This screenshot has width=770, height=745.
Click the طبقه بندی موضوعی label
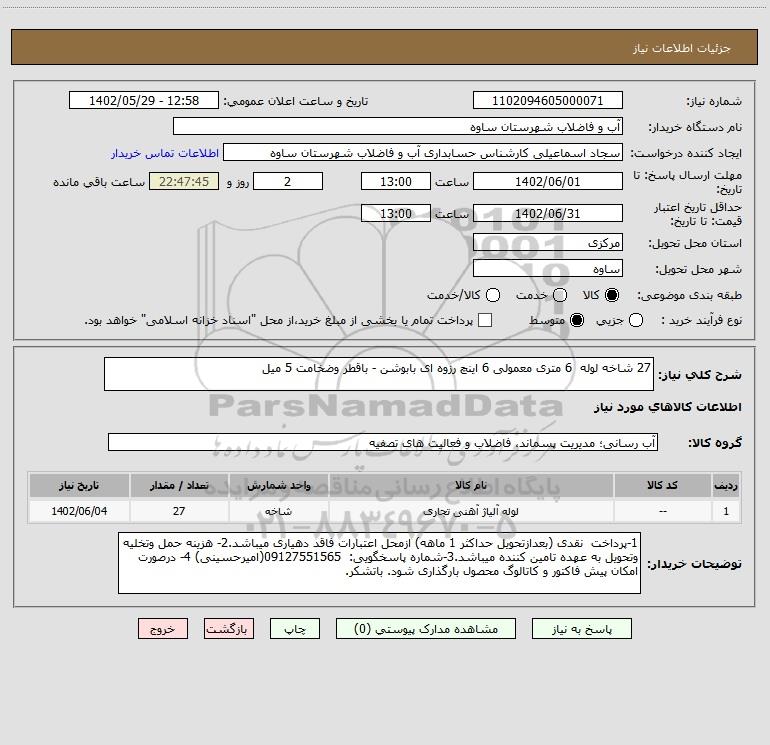point(689,295)
